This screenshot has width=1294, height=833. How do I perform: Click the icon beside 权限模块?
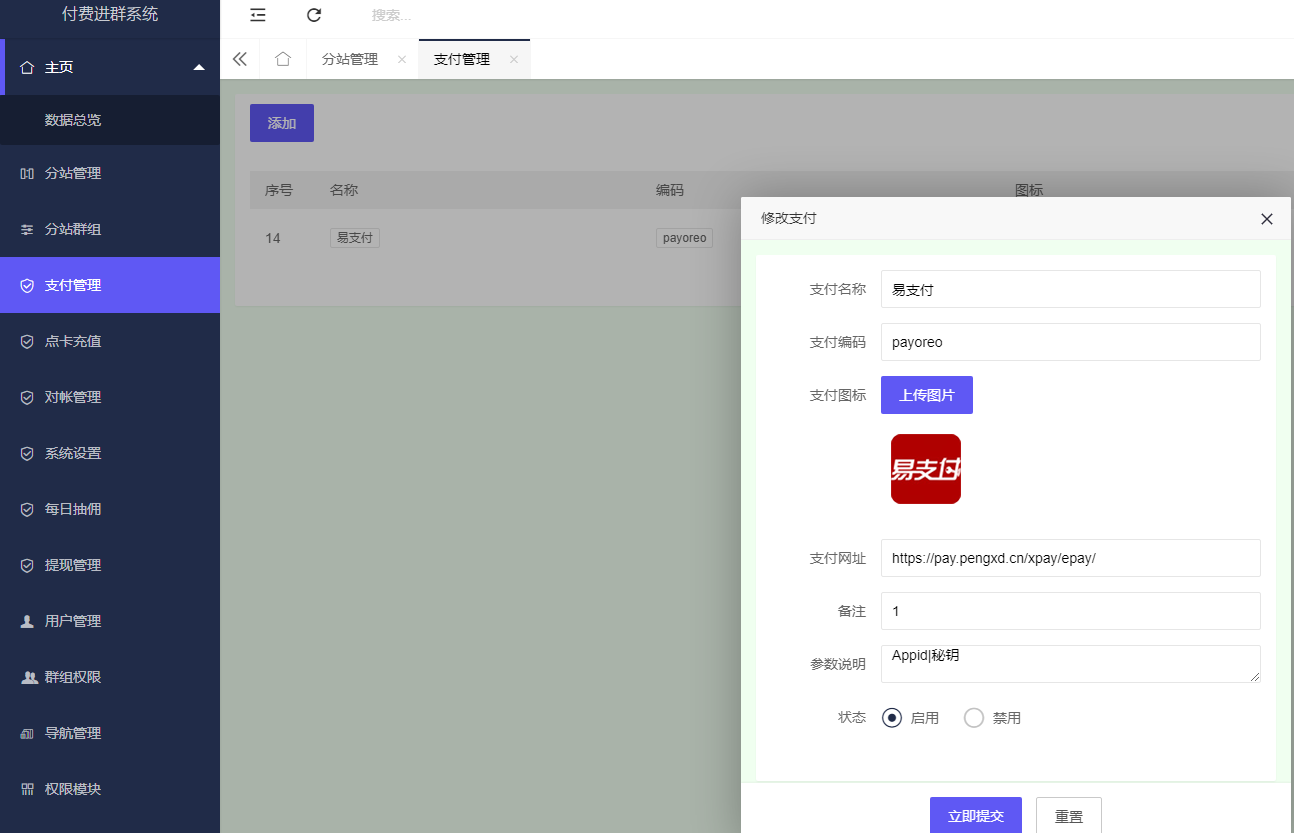point(27,789)
